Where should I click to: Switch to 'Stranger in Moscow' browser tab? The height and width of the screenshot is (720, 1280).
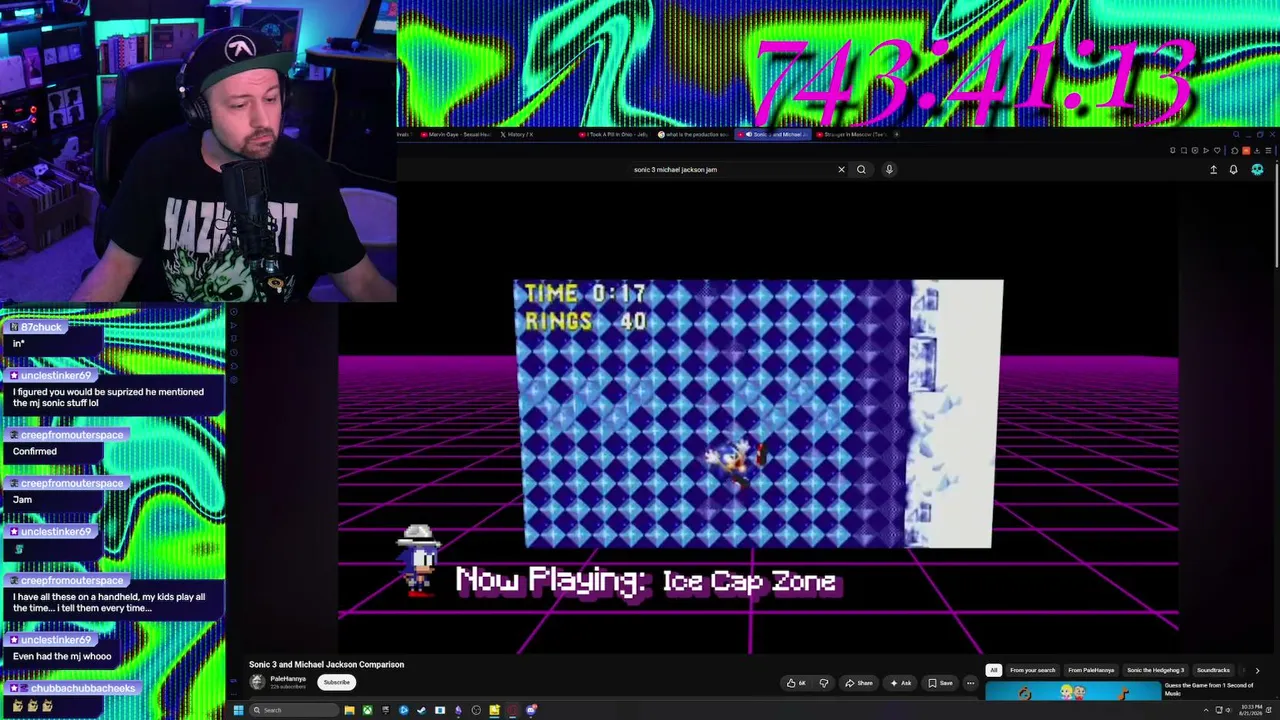coord(853,134)
